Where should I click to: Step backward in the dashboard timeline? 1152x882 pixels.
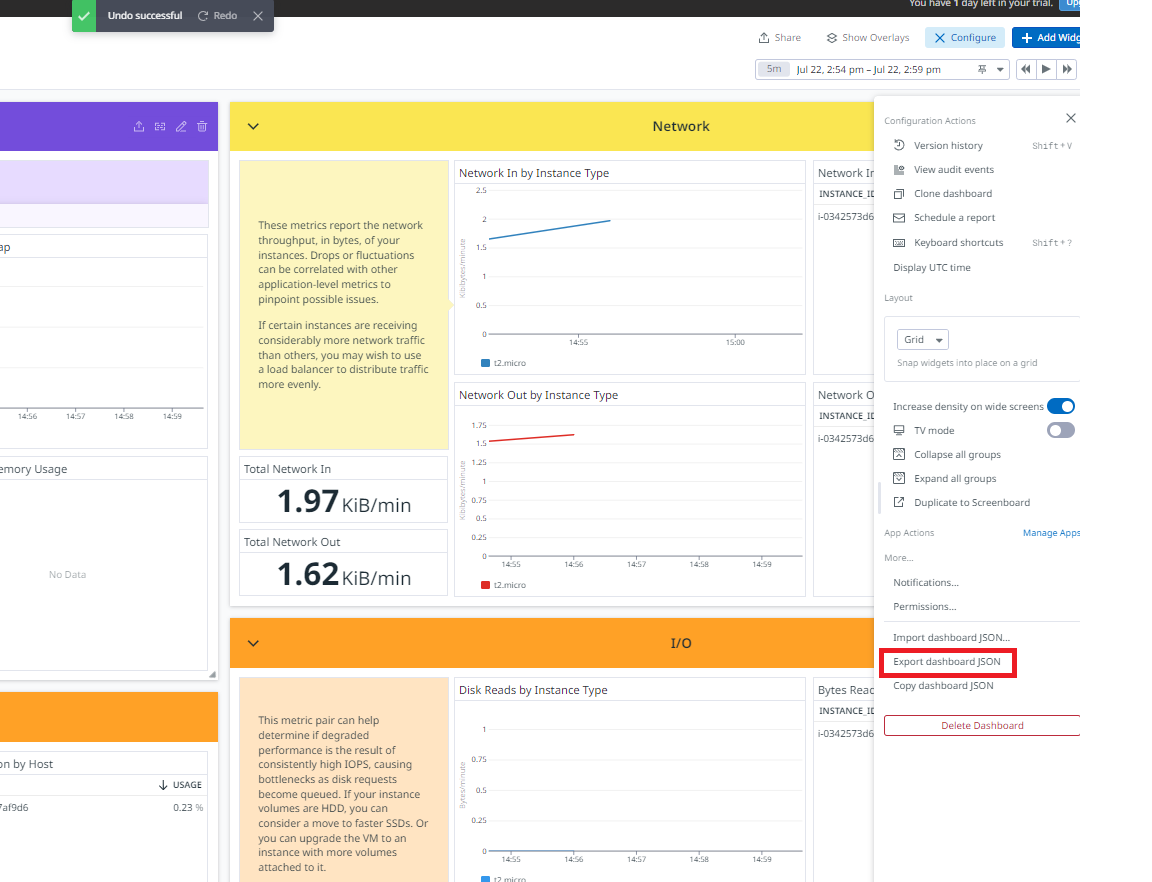coord(1025,69)
